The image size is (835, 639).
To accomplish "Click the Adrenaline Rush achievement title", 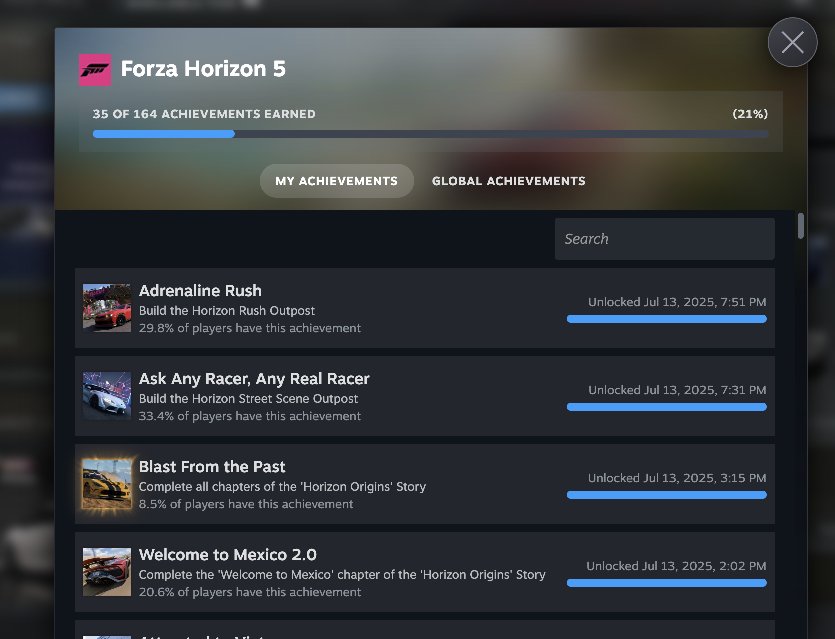I will pos(200,290).
